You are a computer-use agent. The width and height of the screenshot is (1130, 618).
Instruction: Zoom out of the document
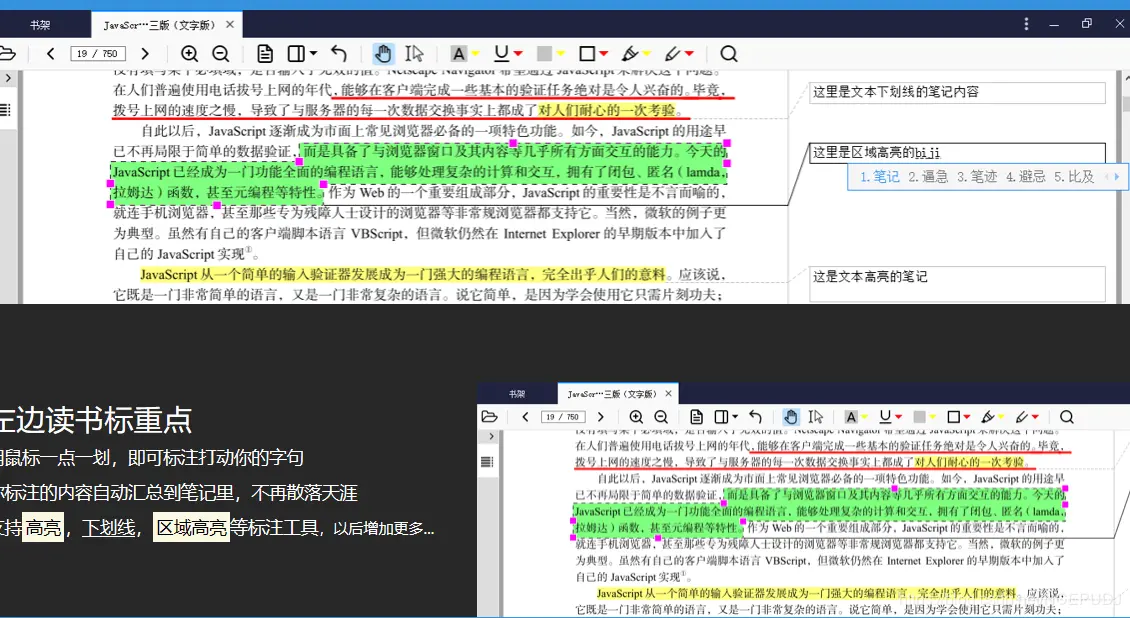point(221,54)
